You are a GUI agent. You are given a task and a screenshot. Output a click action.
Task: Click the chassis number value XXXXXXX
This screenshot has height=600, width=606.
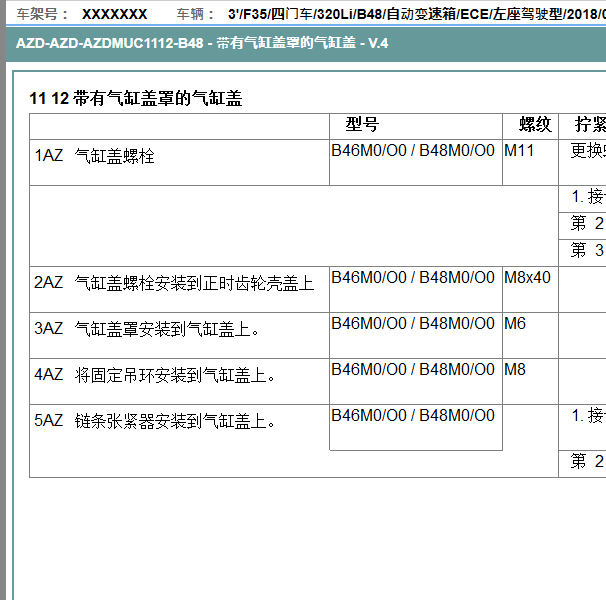pyautogui.click(x=114, y=14)
